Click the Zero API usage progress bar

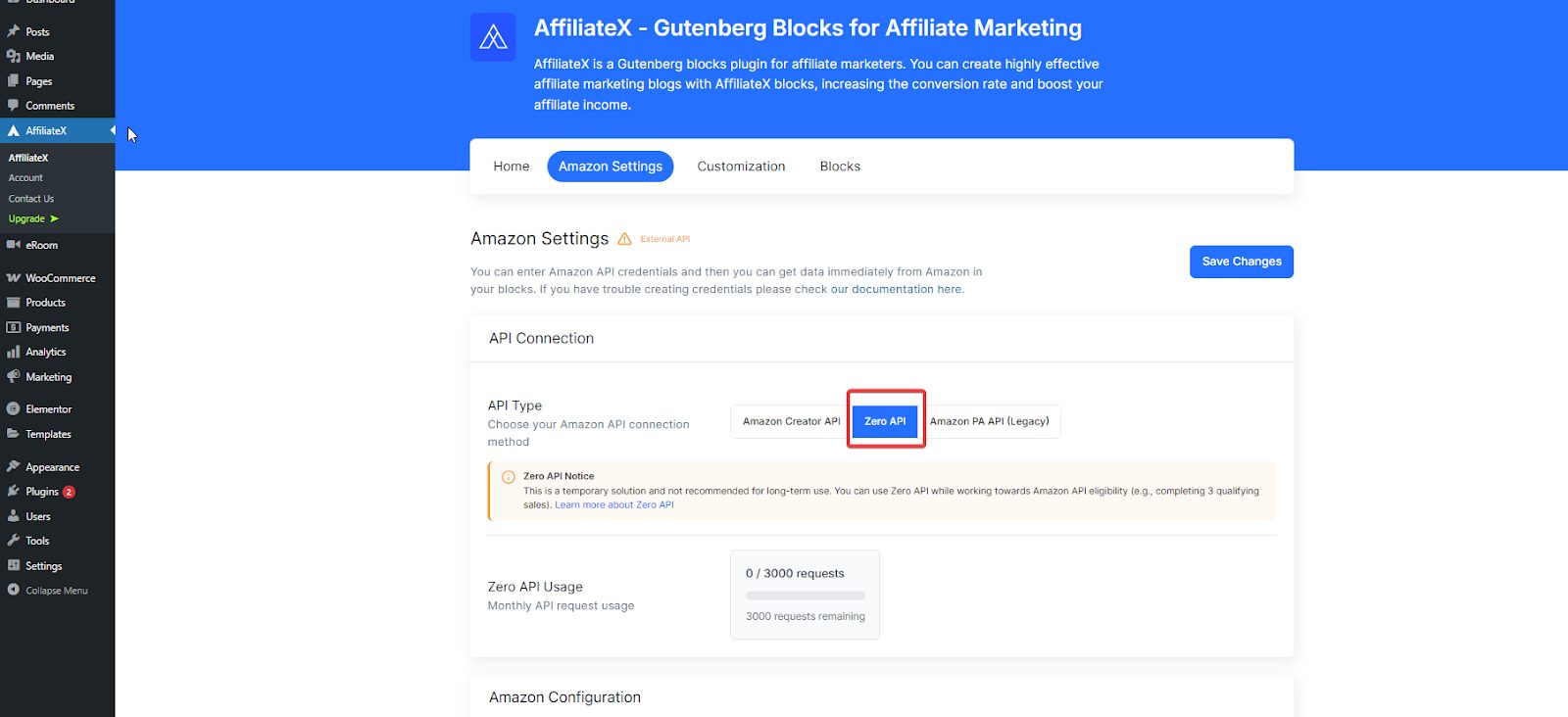click(804, 595)
